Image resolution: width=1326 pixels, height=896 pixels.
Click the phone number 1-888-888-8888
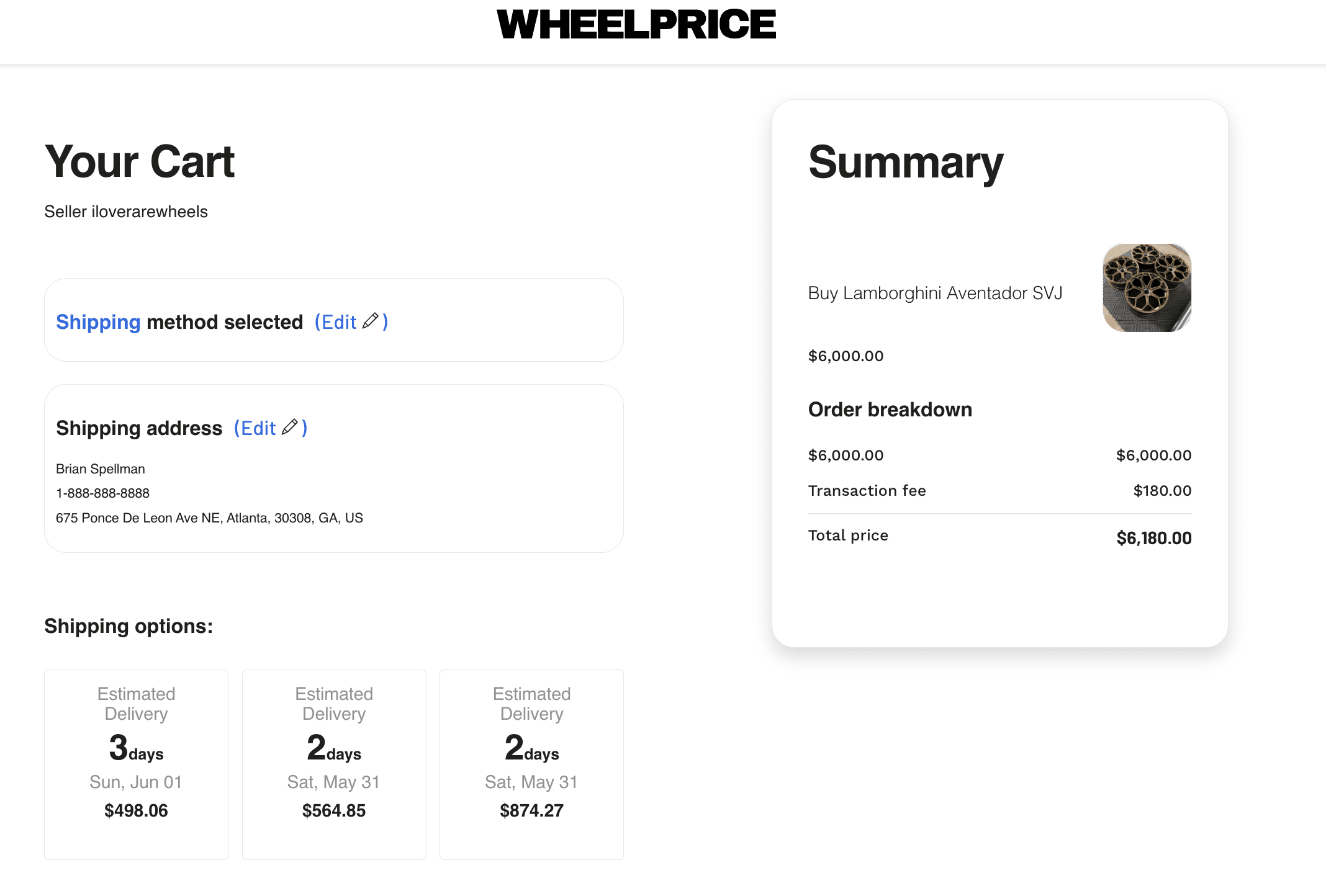[x=102, y=493]
